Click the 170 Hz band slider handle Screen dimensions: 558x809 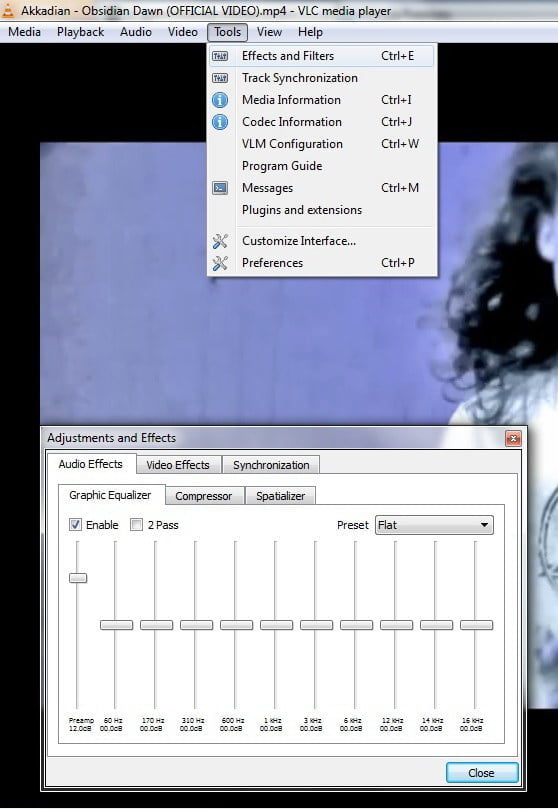click(x=156, y=625)
